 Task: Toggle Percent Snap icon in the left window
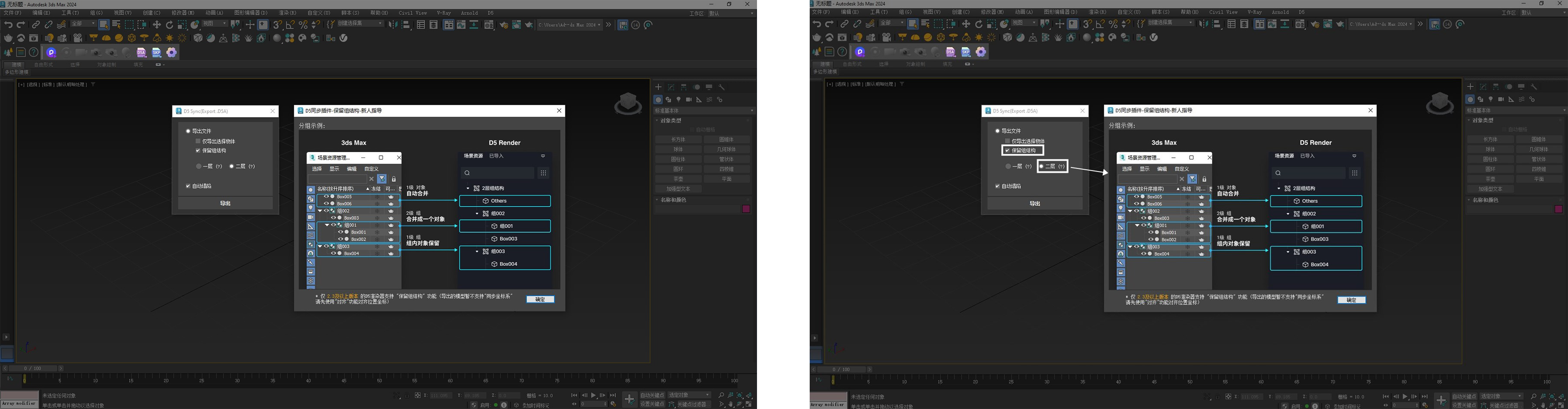303,25
